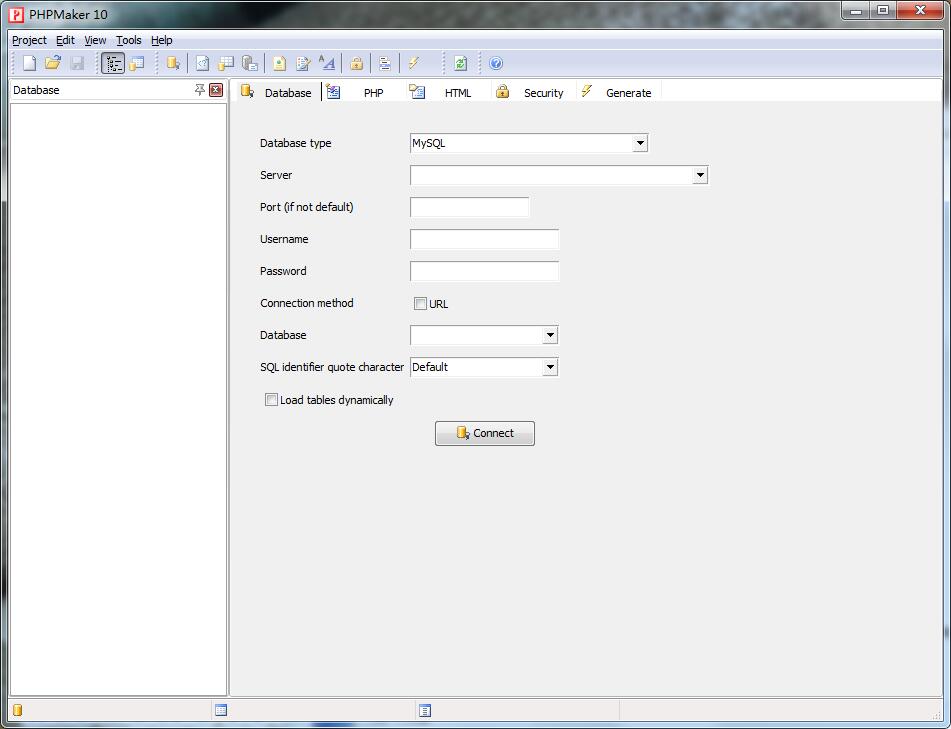Click the Open Project folder icon
Screen dimensions: 951x729
53,63
